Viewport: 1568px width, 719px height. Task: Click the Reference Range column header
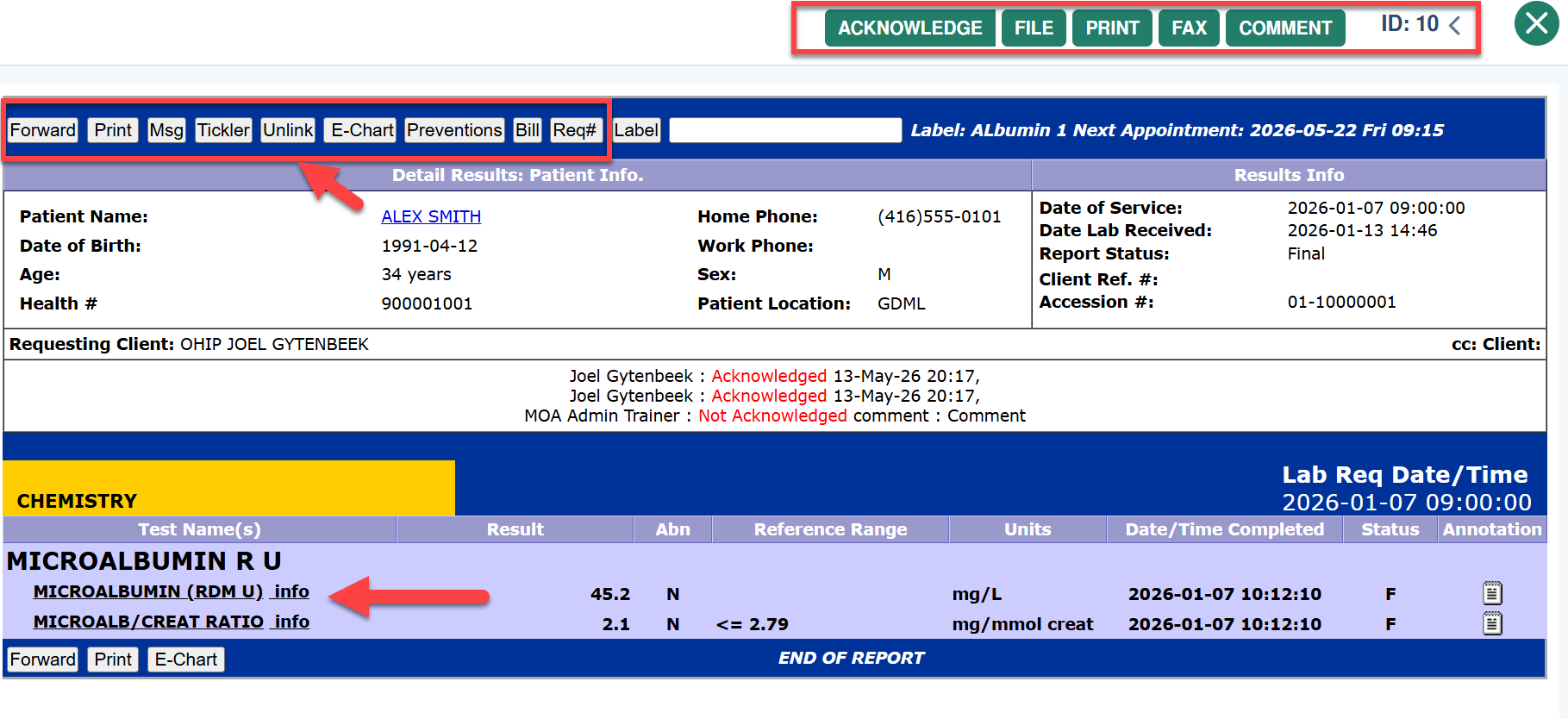[x=830, y=529]
